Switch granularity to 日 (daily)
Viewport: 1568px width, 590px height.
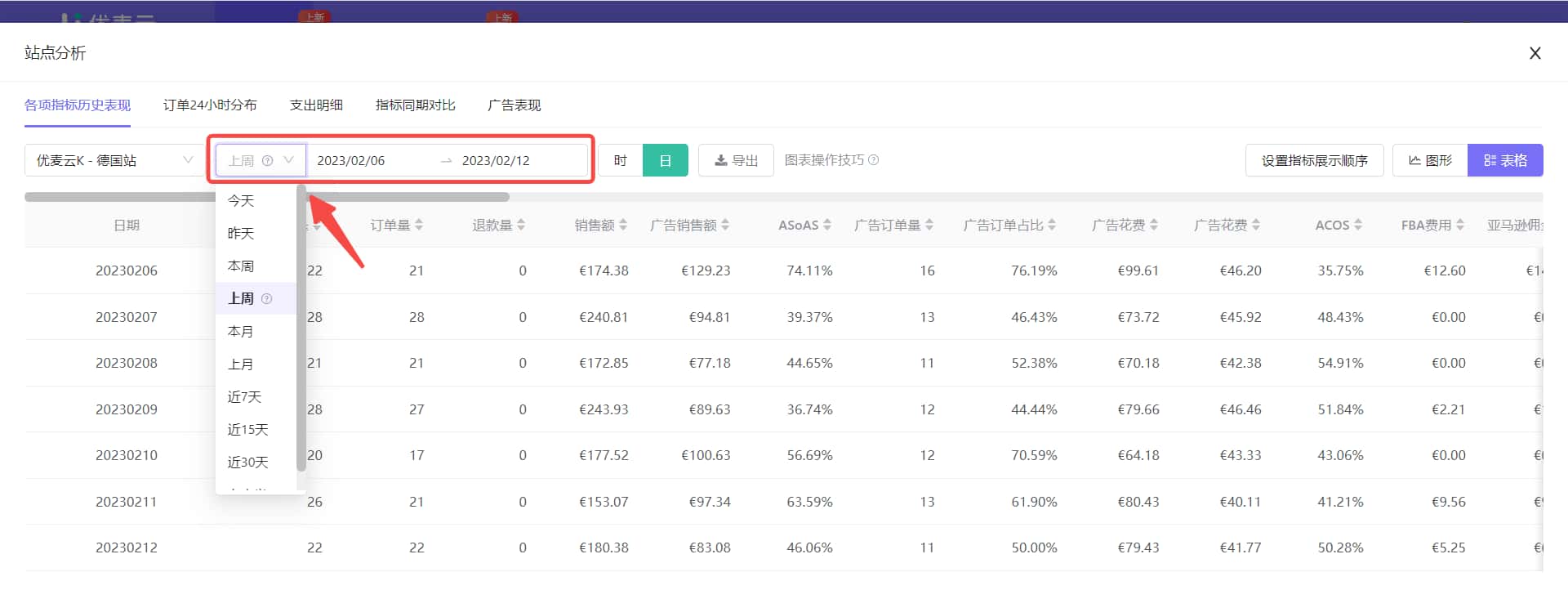tap(666, 160)
